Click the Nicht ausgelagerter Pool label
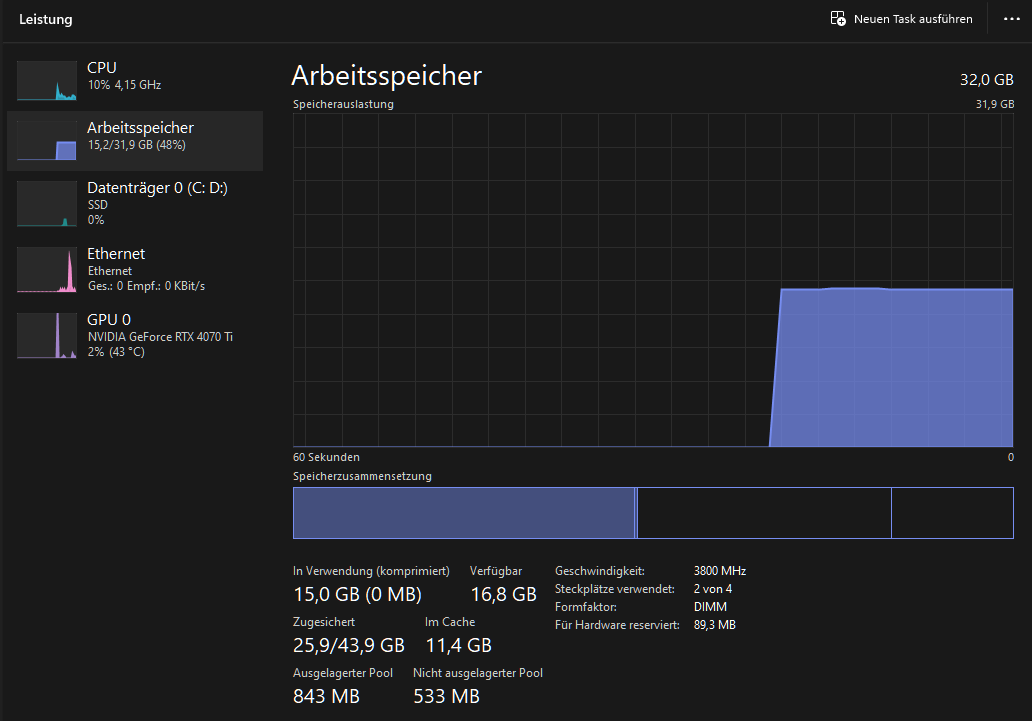 [x=478, y=673]
